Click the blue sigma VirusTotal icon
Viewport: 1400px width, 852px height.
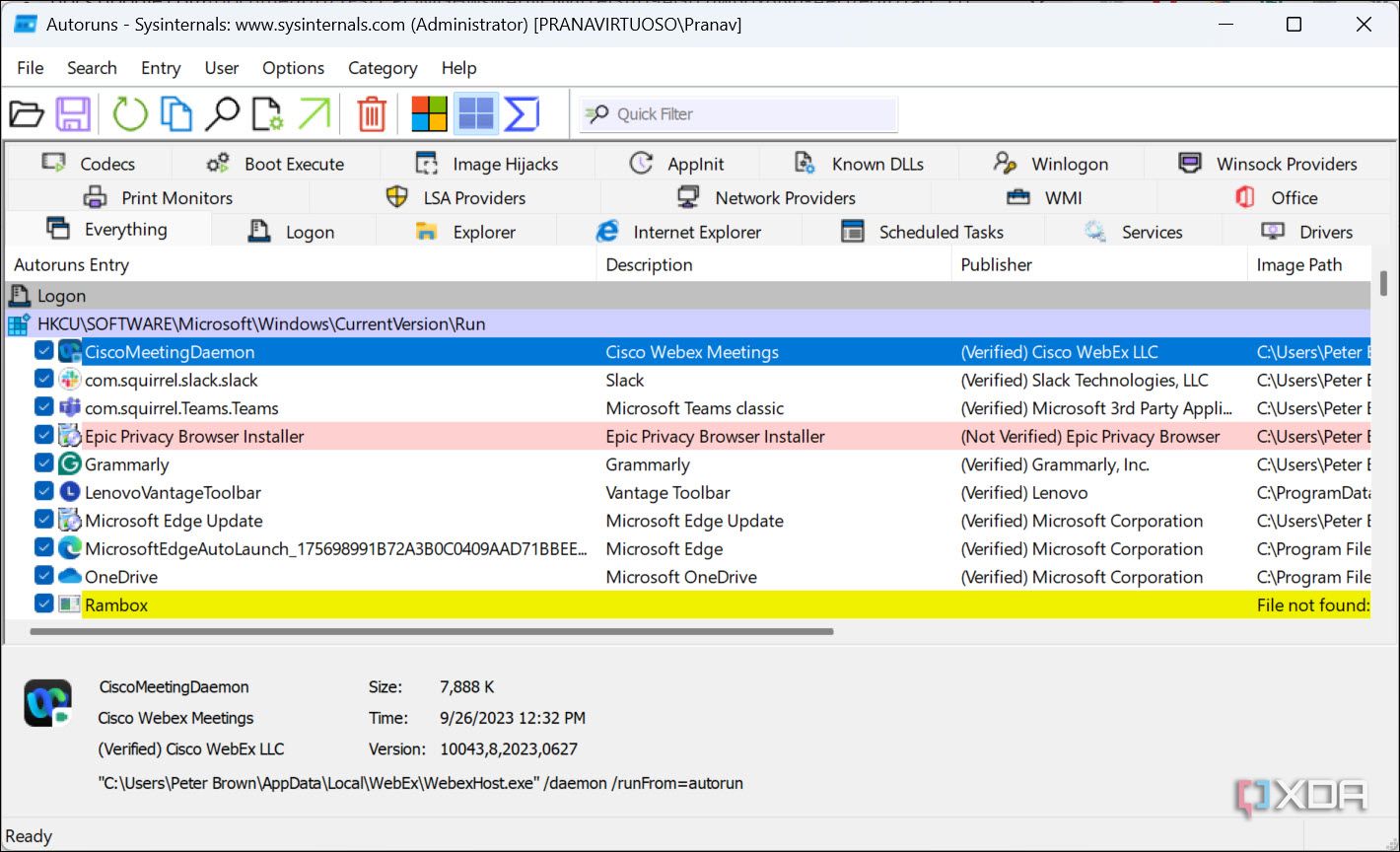point(522,114)
